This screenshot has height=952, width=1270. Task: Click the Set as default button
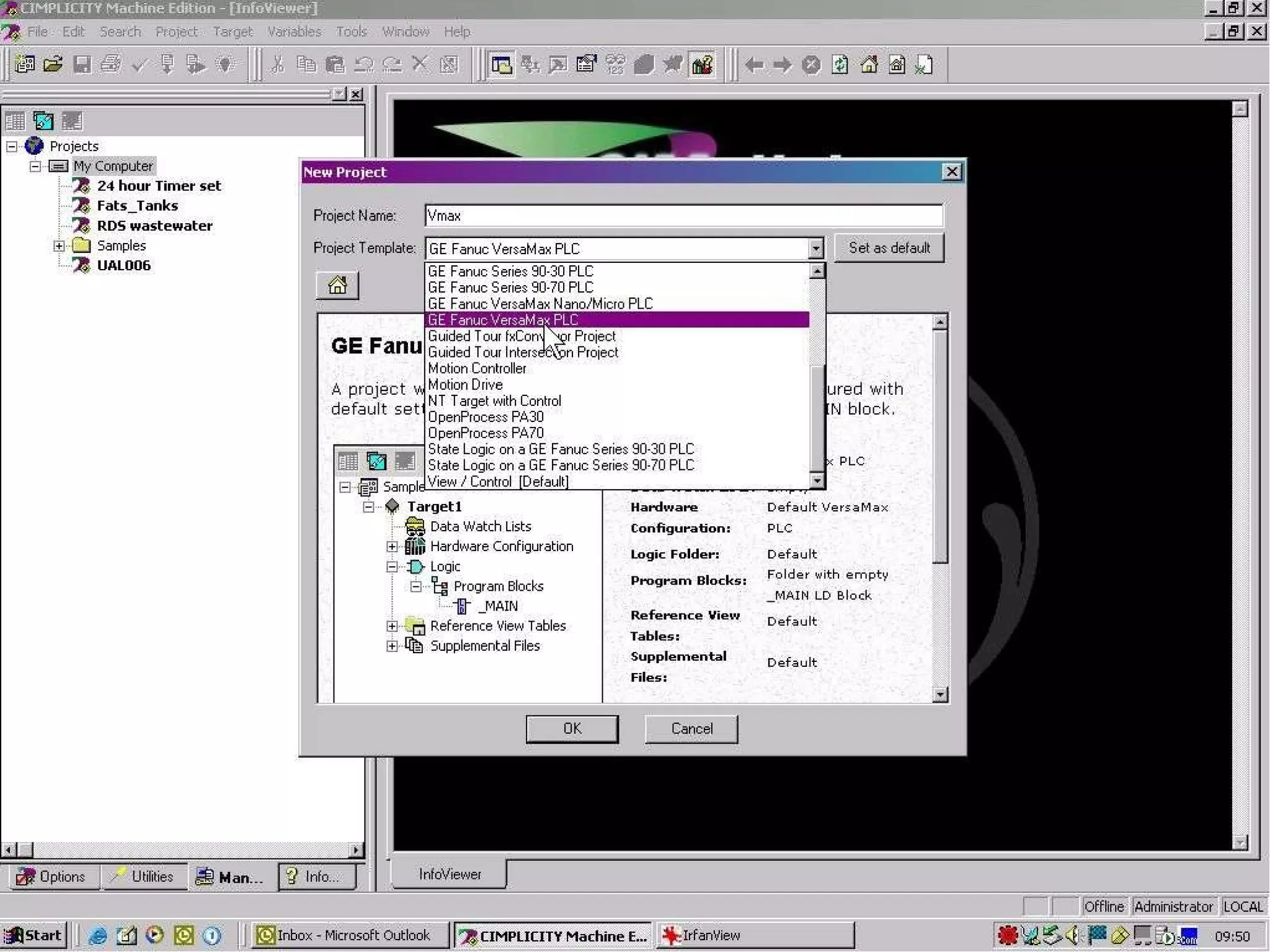click(x=889, y=248)
